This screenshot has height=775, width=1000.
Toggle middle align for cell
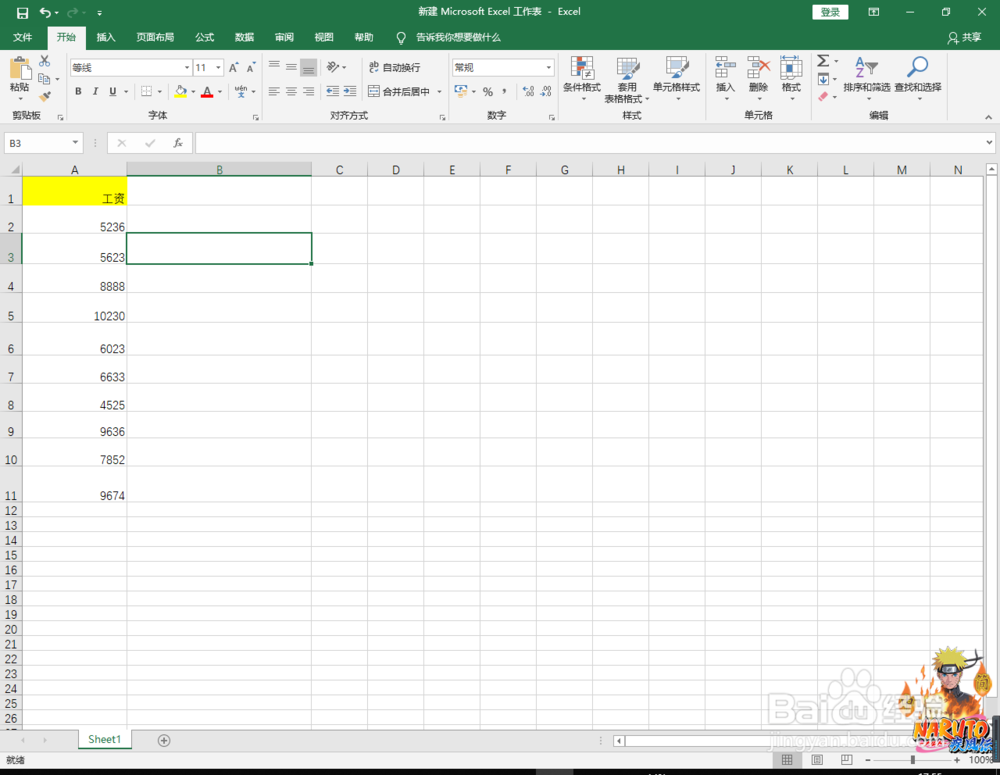[291, 67]
